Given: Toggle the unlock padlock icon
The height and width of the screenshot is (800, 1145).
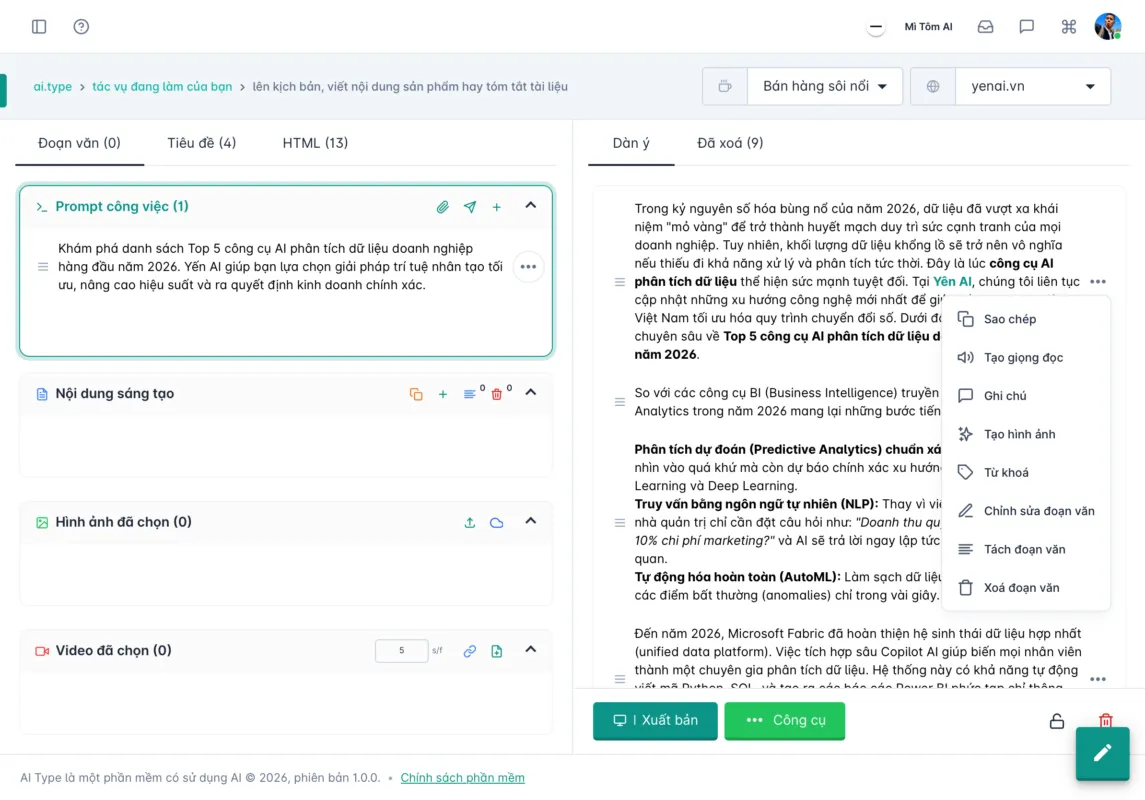Looking at the screenshot, I should pos(1057,721).
